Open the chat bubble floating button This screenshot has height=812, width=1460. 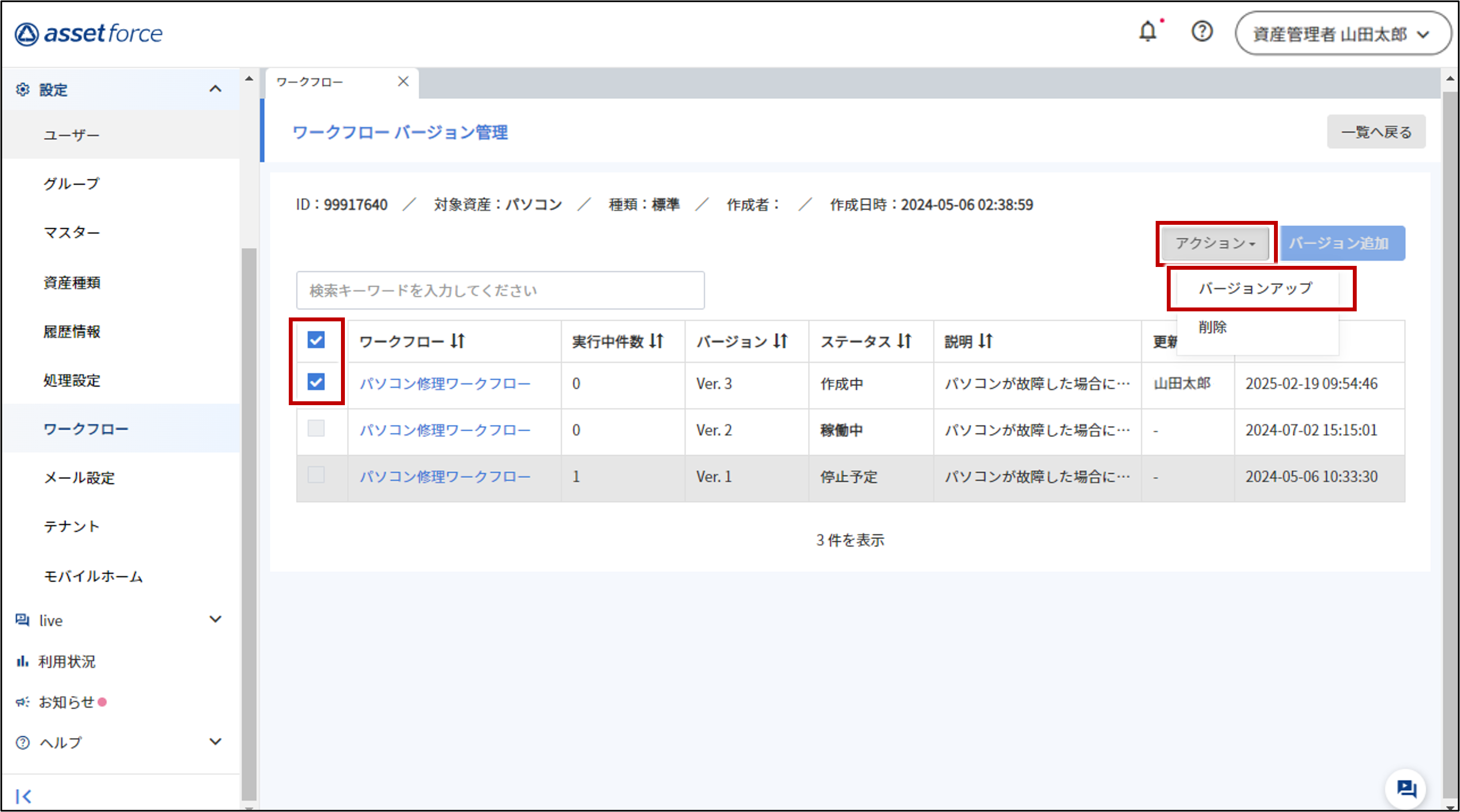click(1406, 788)
